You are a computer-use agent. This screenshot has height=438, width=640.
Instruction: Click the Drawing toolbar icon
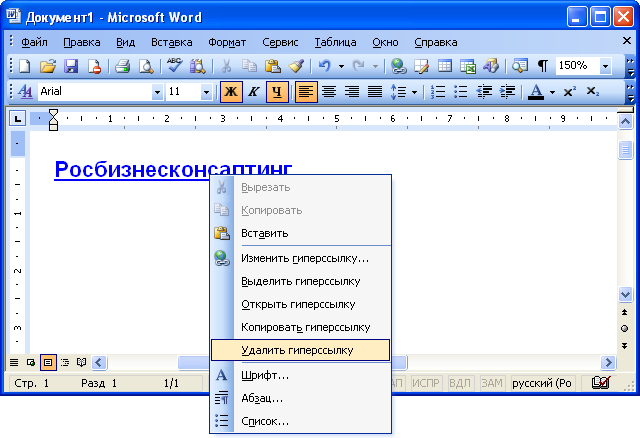[x=491, y=66]
